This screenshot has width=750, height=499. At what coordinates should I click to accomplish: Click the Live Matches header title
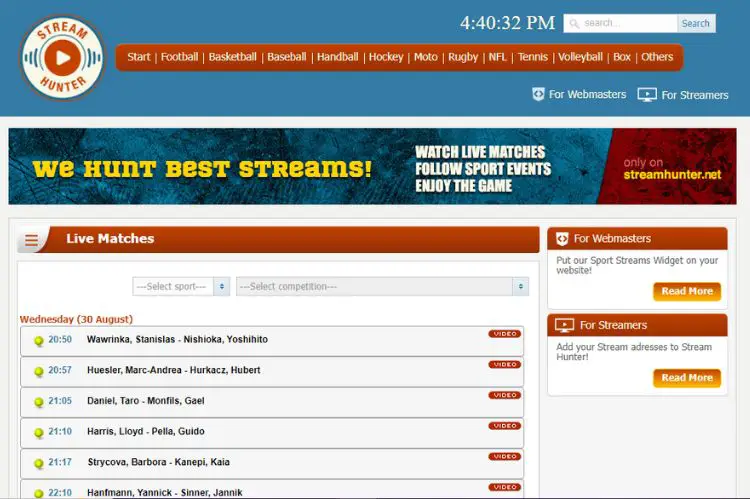click(x=110, y=239)
